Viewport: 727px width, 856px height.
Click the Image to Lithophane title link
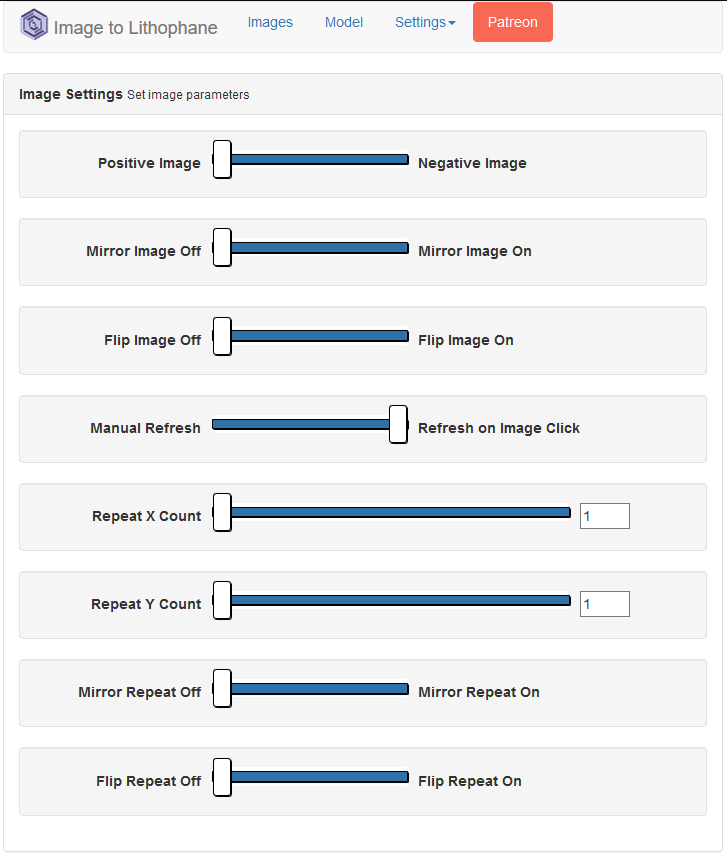pyautogui.click(x=135, y=27)
